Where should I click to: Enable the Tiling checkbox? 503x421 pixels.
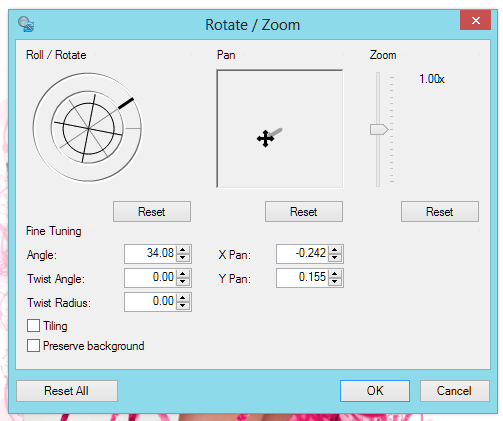tap(33, 325)
